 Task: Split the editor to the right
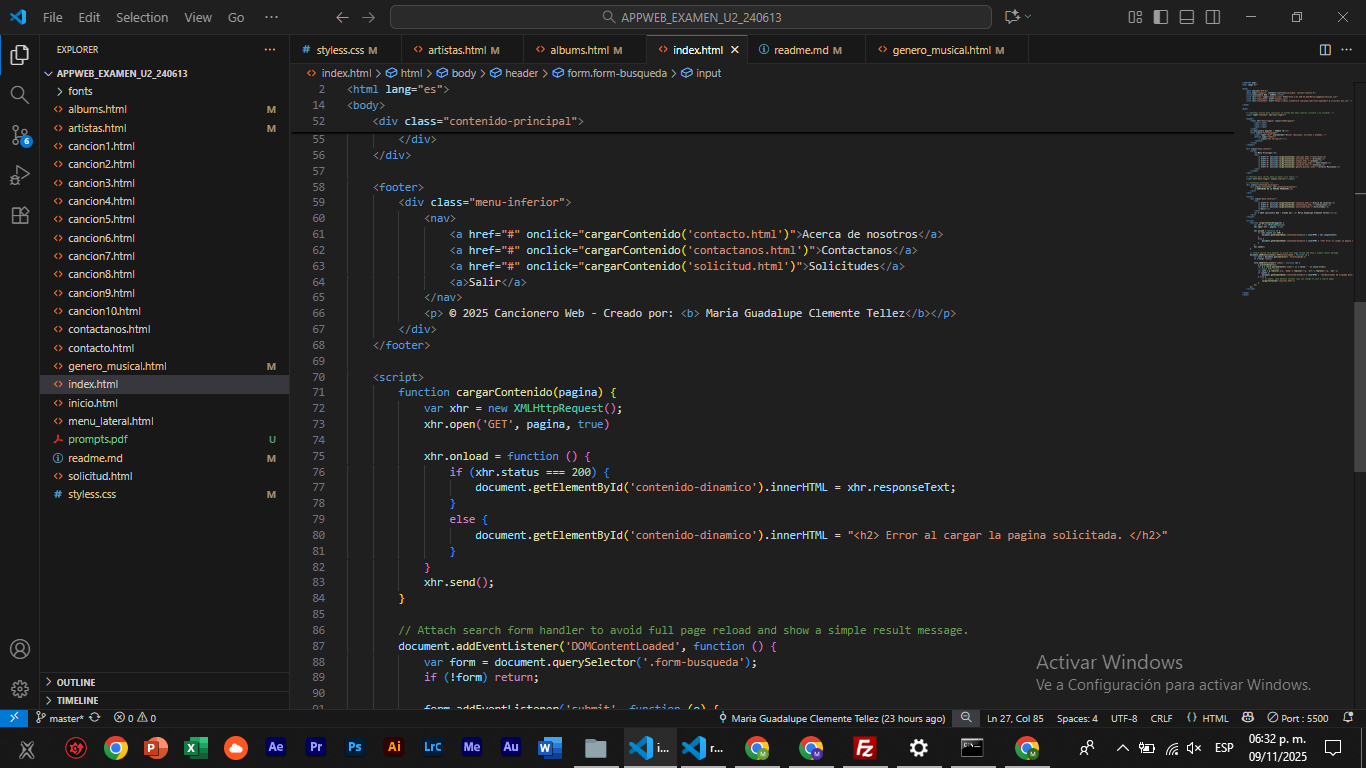tap(1325, 49)
